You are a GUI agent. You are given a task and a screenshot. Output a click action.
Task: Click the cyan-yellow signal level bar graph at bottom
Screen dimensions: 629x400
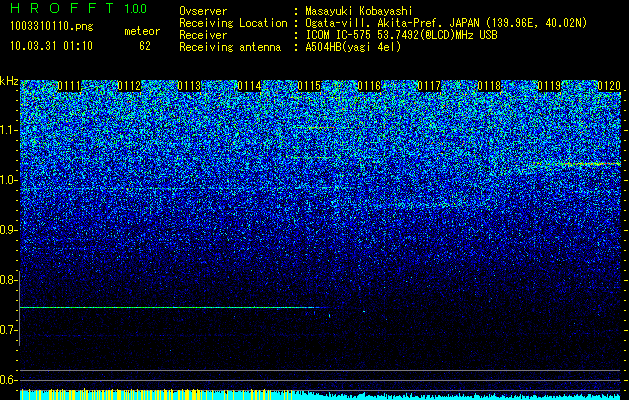click(x=320, y=394)
